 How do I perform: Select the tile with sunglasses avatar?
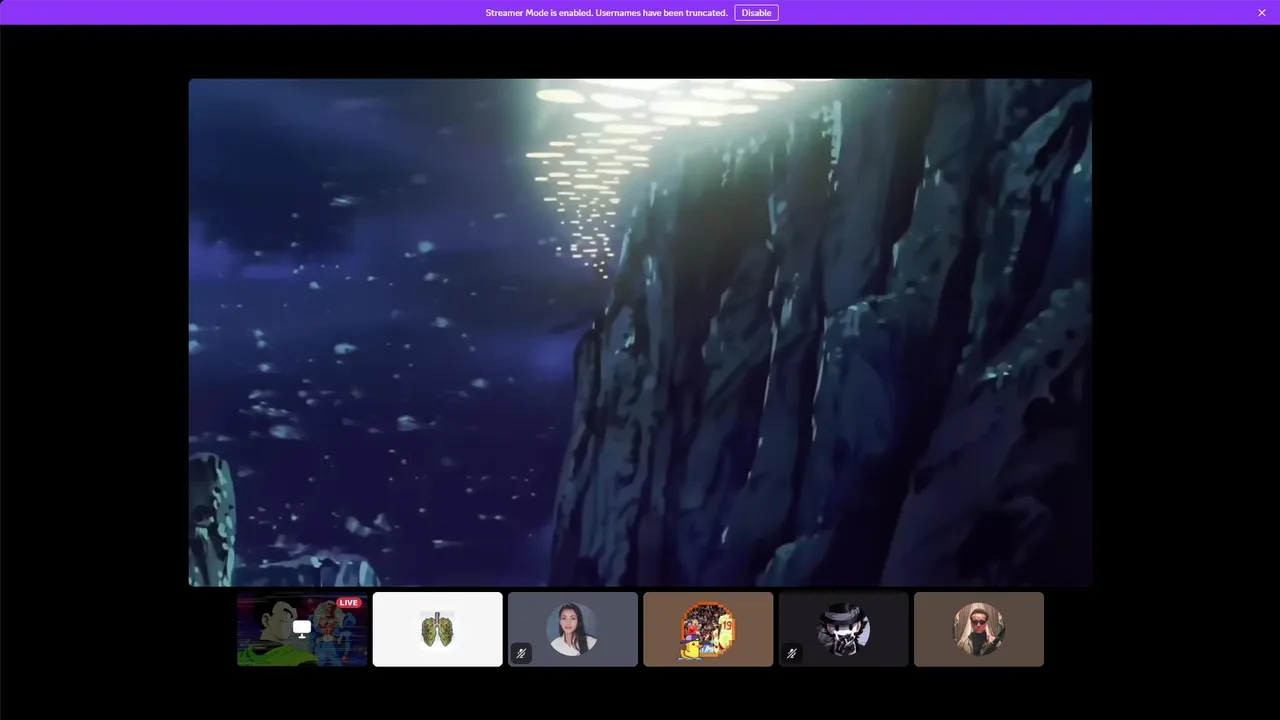[979, 629]
